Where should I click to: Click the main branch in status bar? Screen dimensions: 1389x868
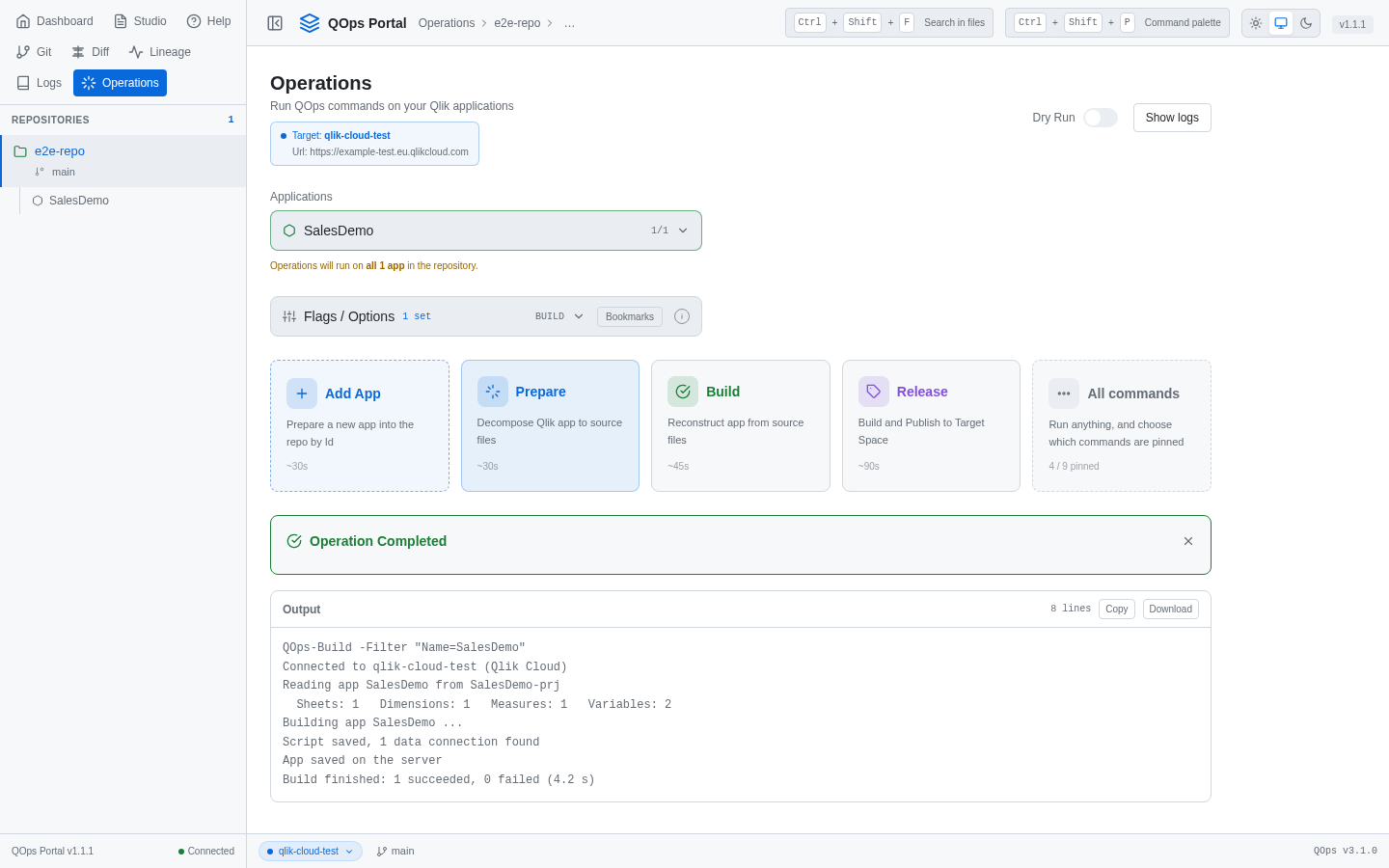(395, 852)
